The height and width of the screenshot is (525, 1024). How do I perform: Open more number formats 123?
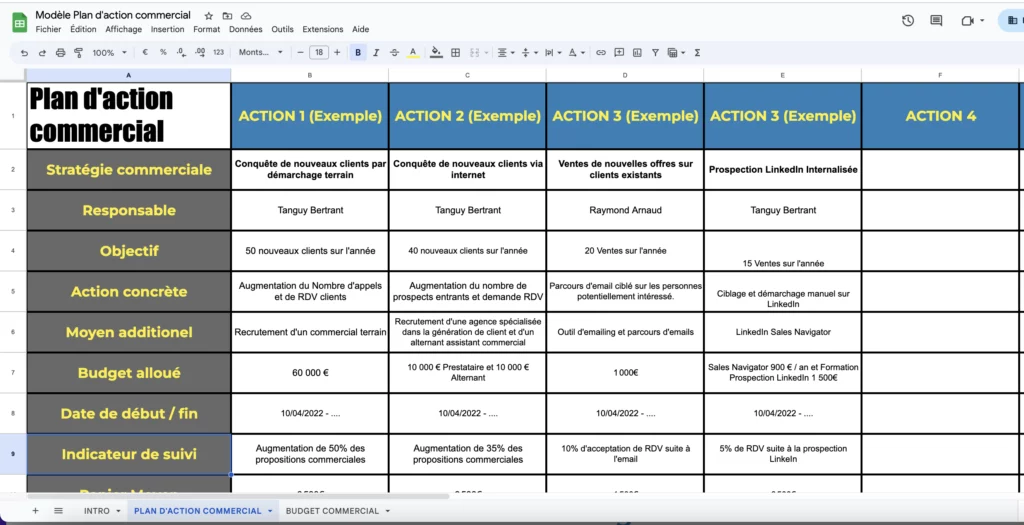pos(219,53)
